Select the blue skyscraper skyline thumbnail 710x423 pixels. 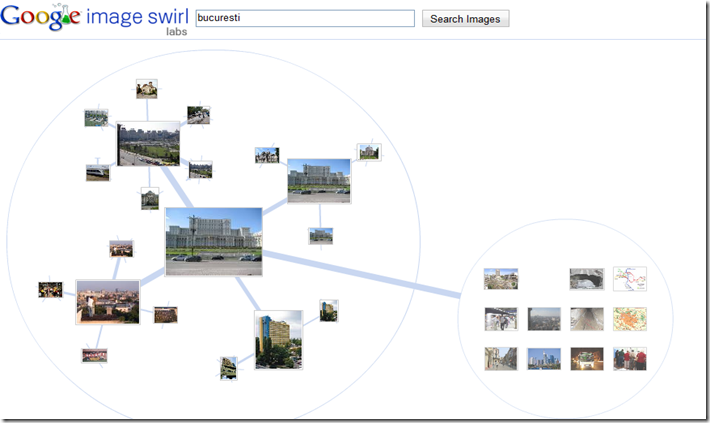(544, 359)
